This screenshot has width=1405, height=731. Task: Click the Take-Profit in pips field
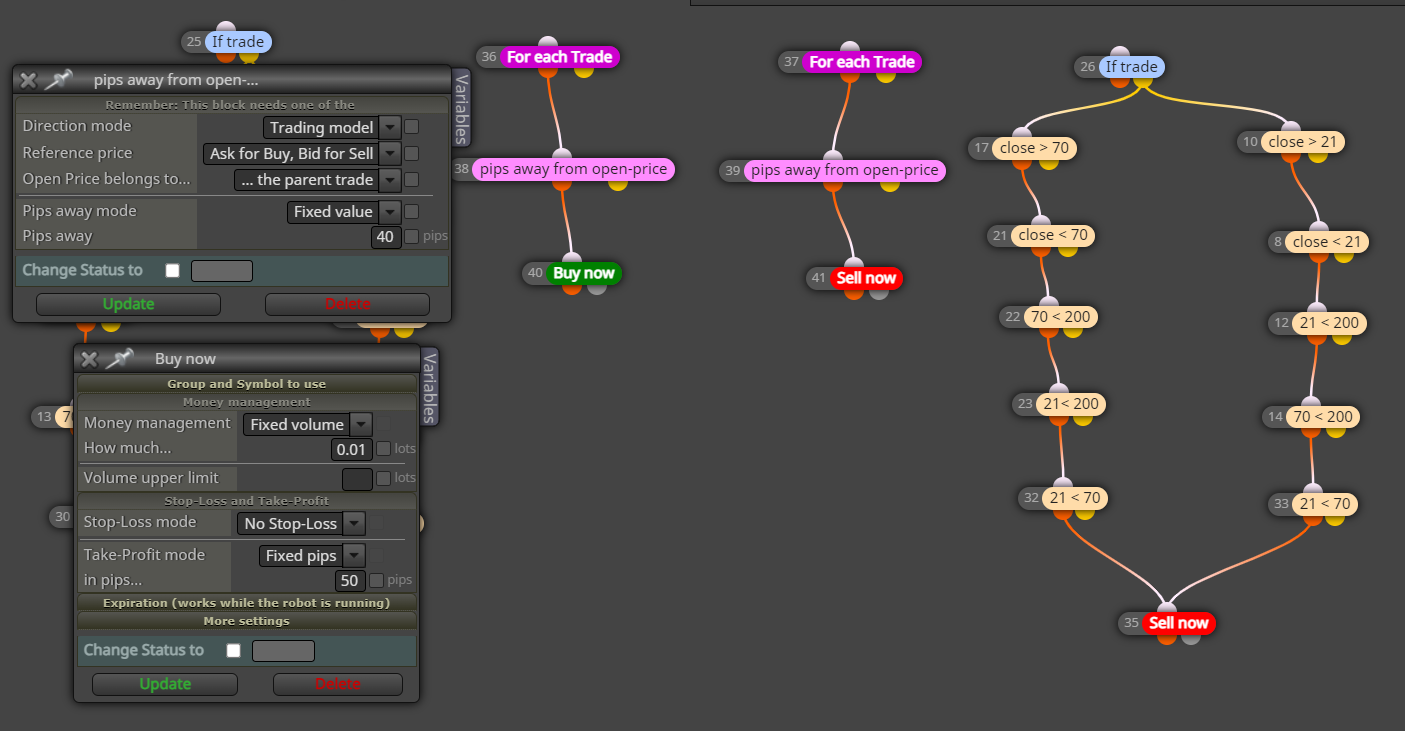coord(350,581)
